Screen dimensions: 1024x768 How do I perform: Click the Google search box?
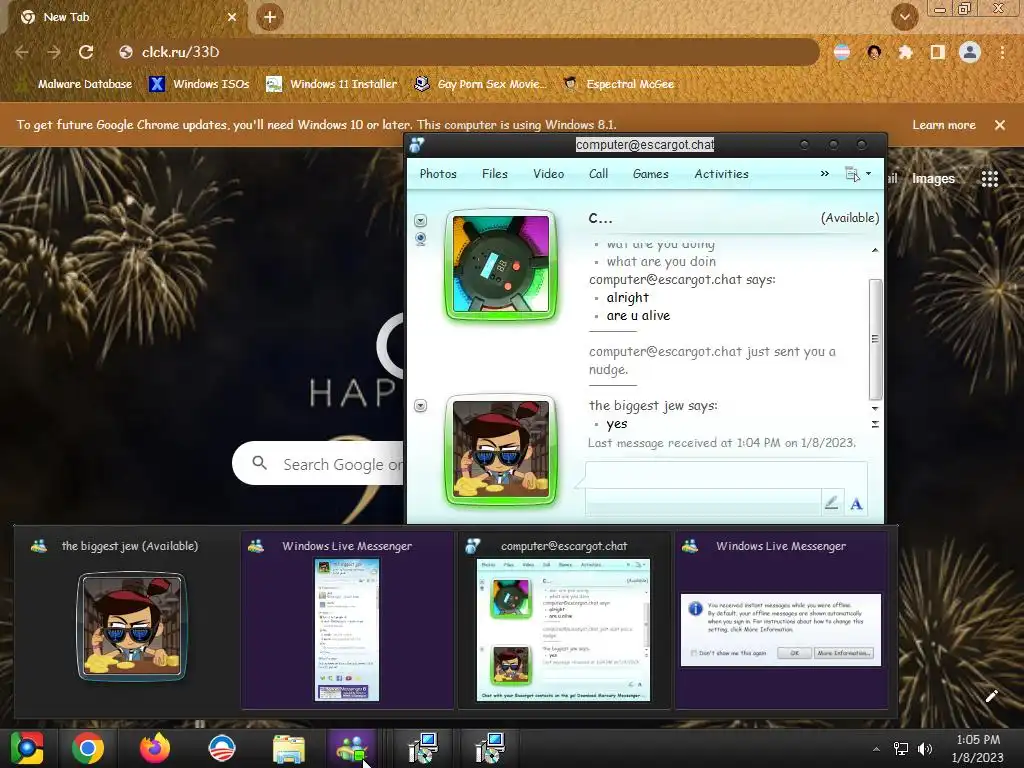319,464
